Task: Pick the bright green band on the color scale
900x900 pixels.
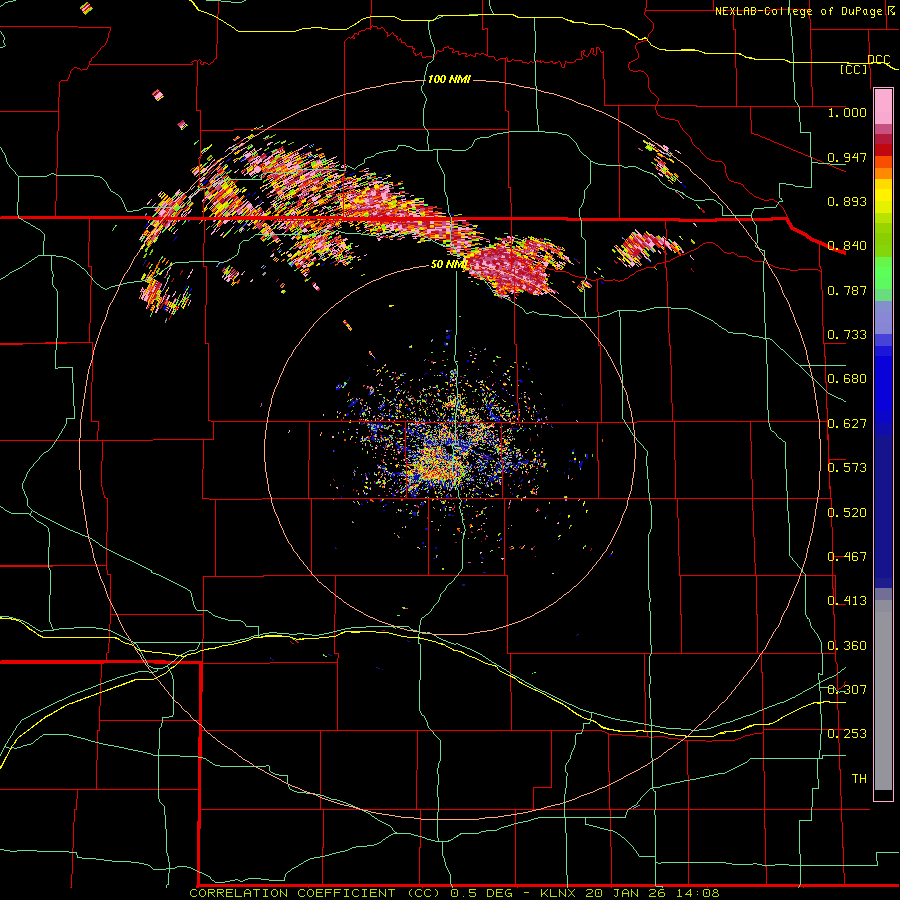Action: coord(883,273)
